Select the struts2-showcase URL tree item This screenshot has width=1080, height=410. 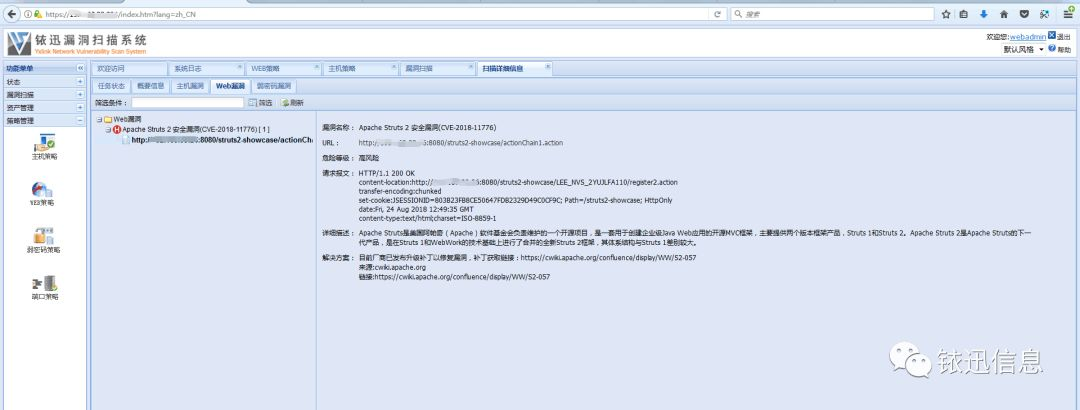[222, 140]
